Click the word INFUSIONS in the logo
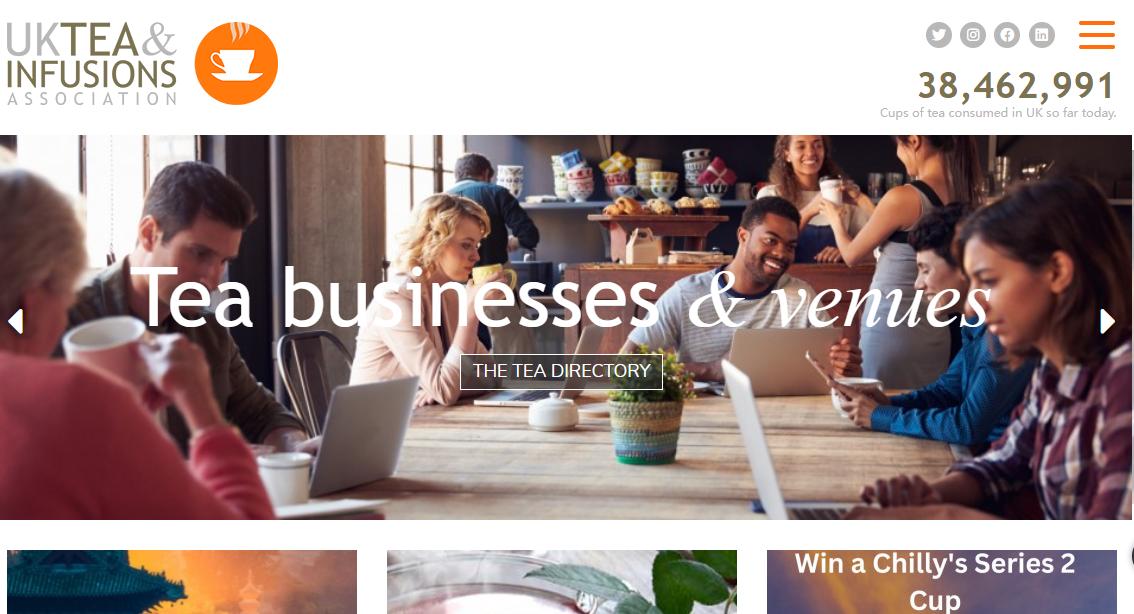Screen dimensions: 1134x614 pos(92,74)
